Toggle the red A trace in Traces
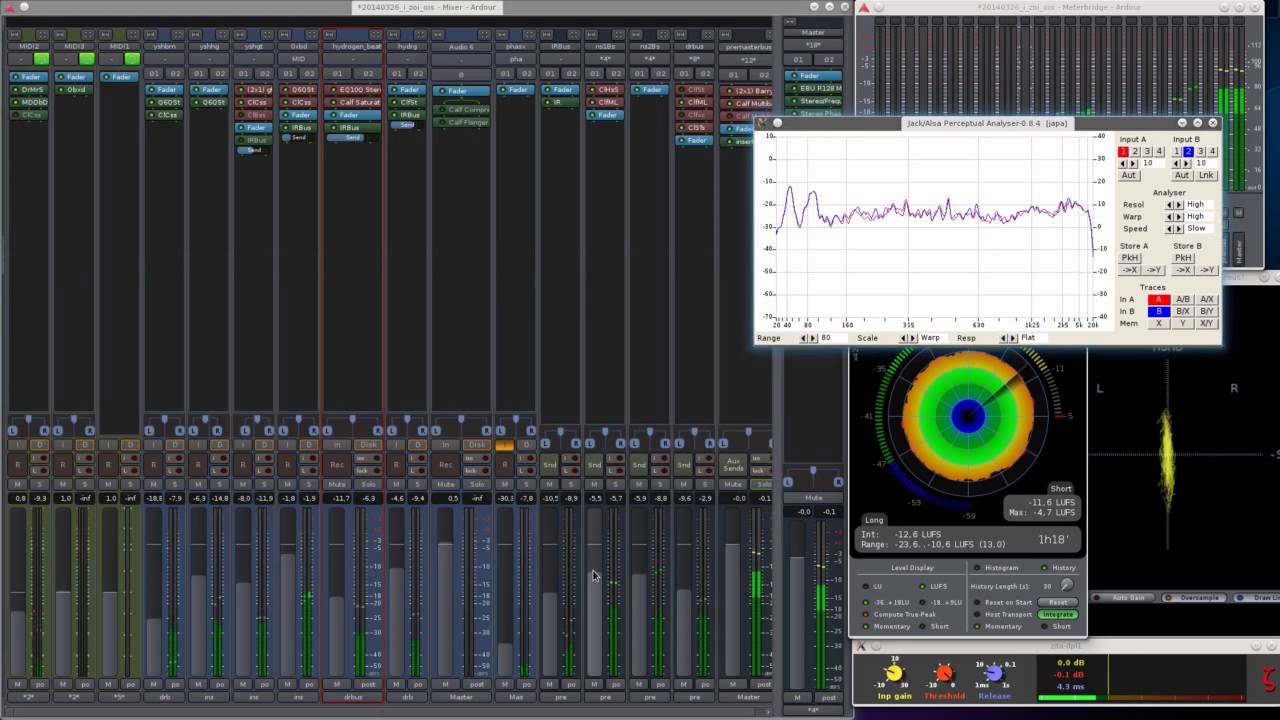The height and width of the screenshot is (720, 1280). (x=1159, y=300)
